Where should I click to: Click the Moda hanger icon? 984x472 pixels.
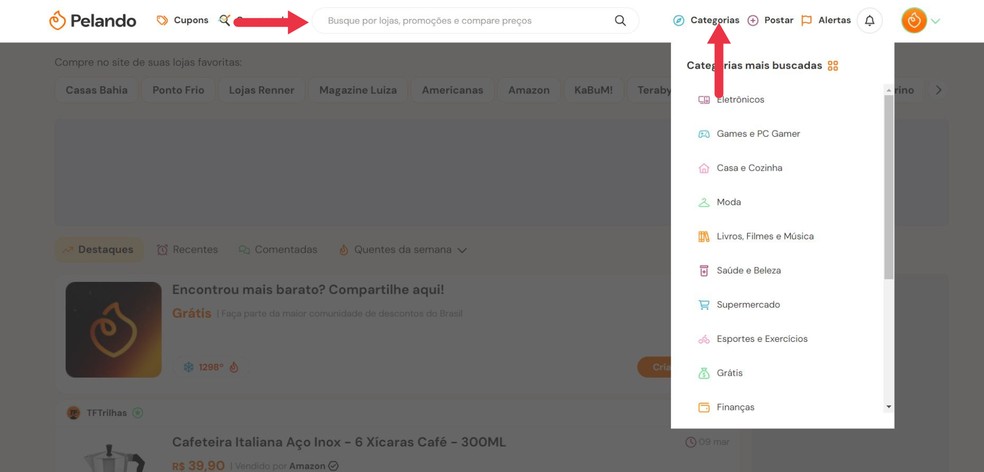click(704, 202)
